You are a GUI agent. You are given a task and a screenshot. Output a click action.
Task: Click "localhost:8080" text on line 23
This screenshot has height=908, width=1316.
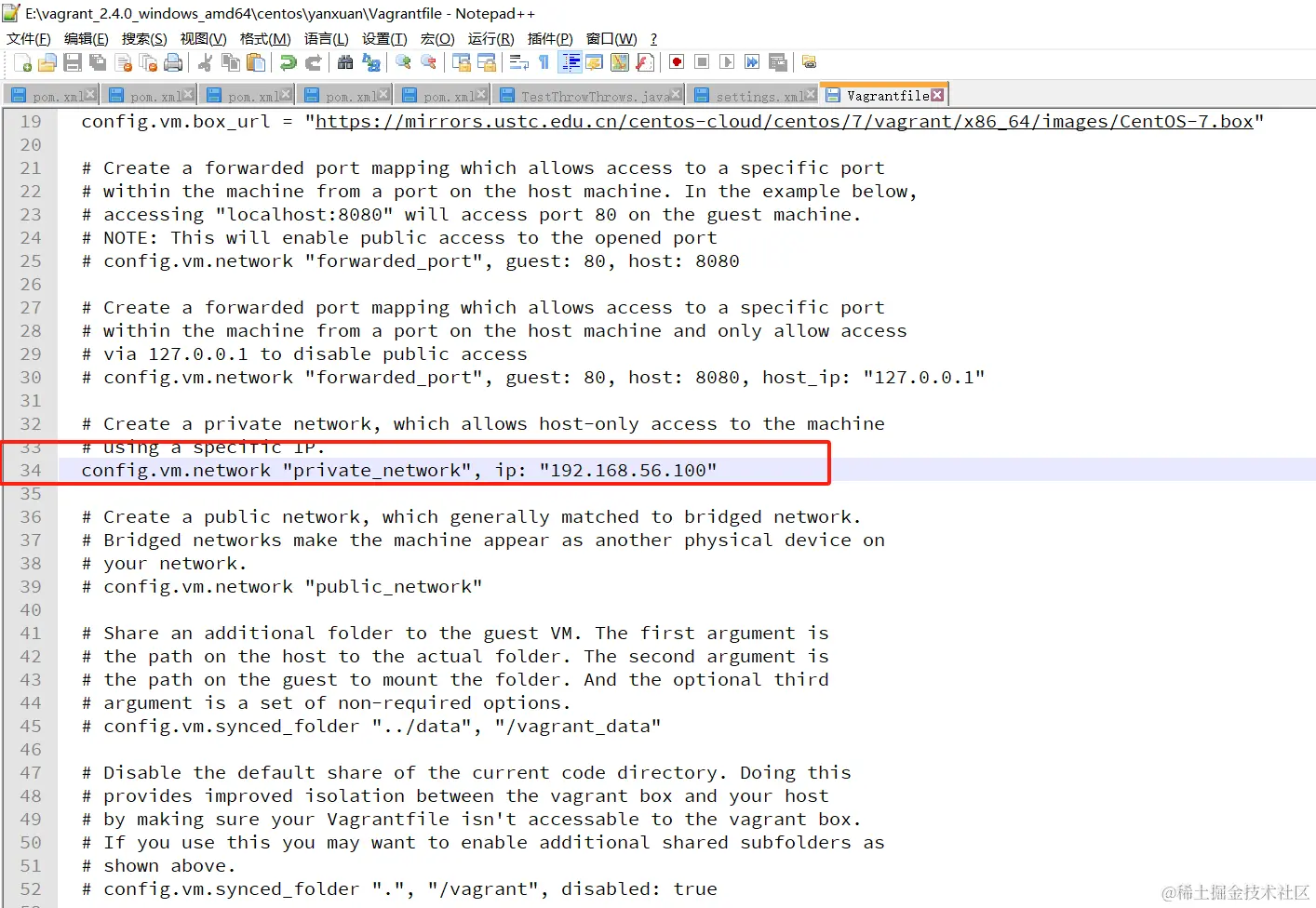tap(304, 214)
